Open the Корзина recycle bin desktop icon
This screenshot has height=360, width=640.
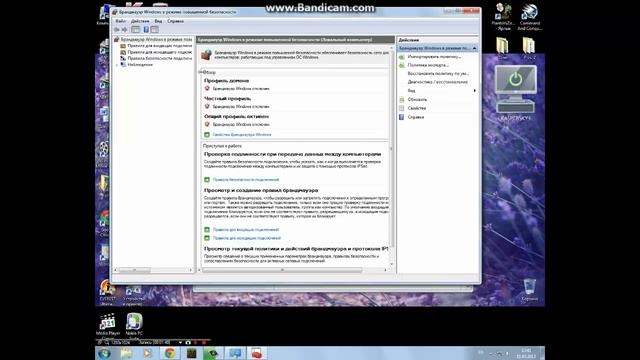[529, 290]
